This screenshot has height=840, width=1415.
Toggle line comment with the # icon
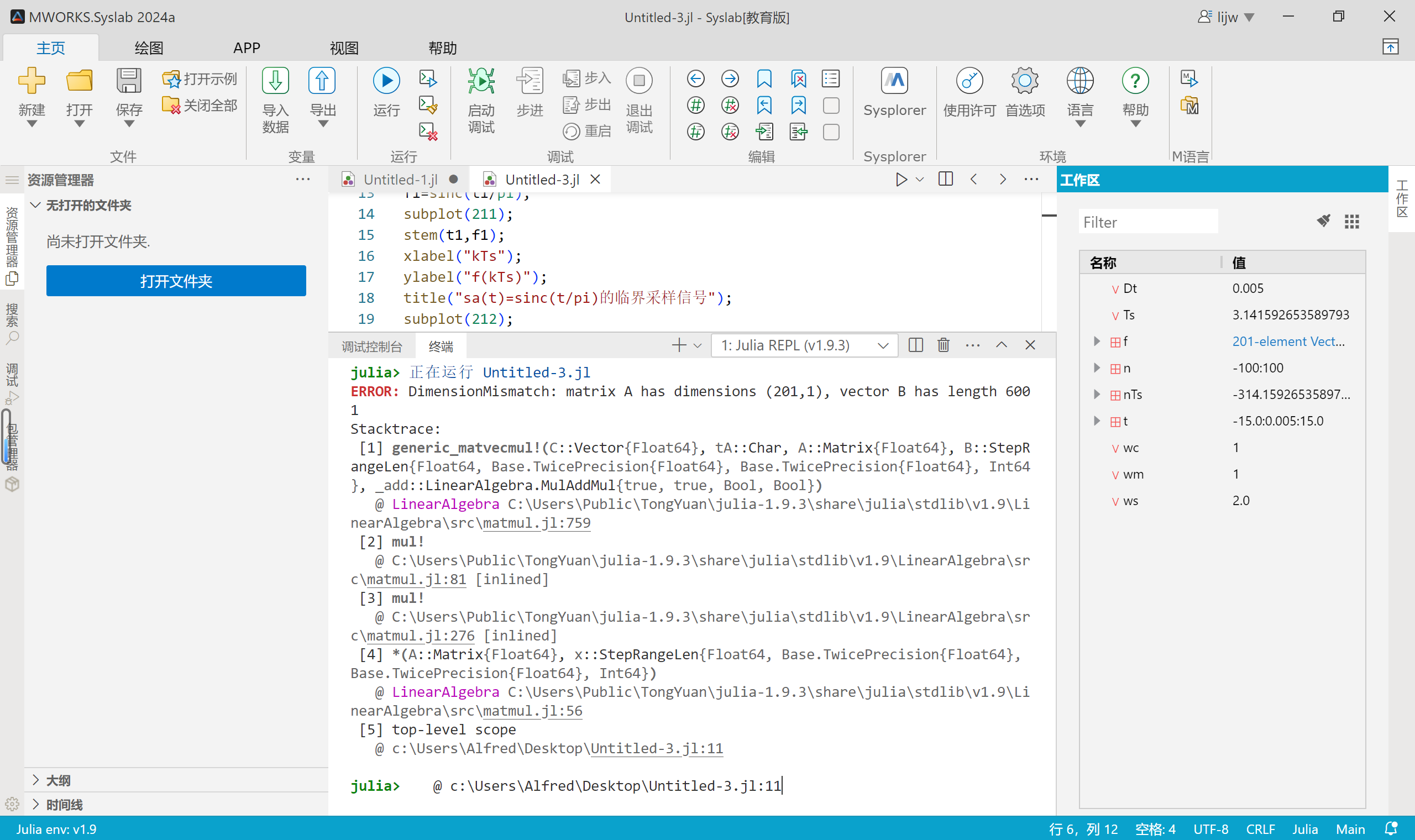tap(695, 106)
